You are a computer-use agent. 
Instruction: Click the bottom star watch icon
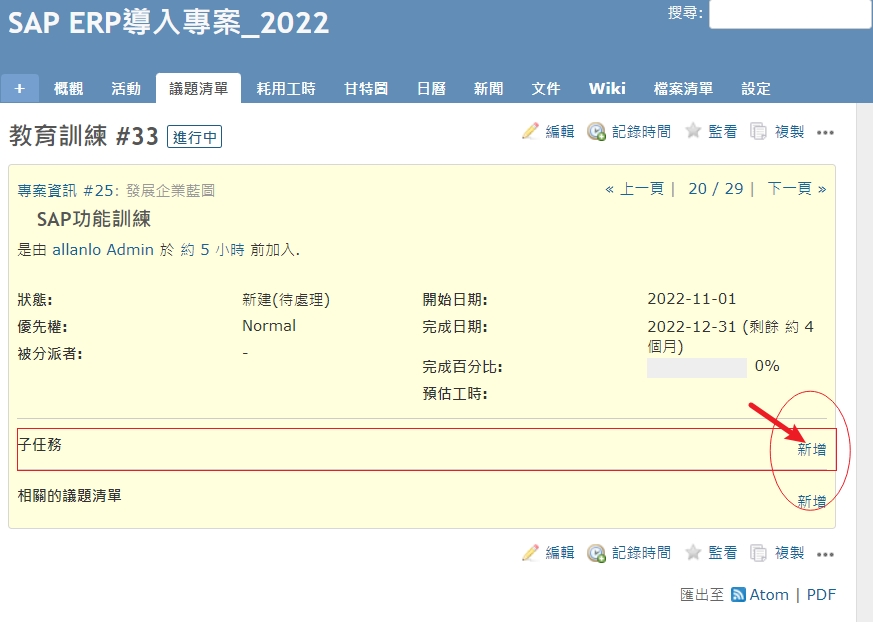coord(693,553)
